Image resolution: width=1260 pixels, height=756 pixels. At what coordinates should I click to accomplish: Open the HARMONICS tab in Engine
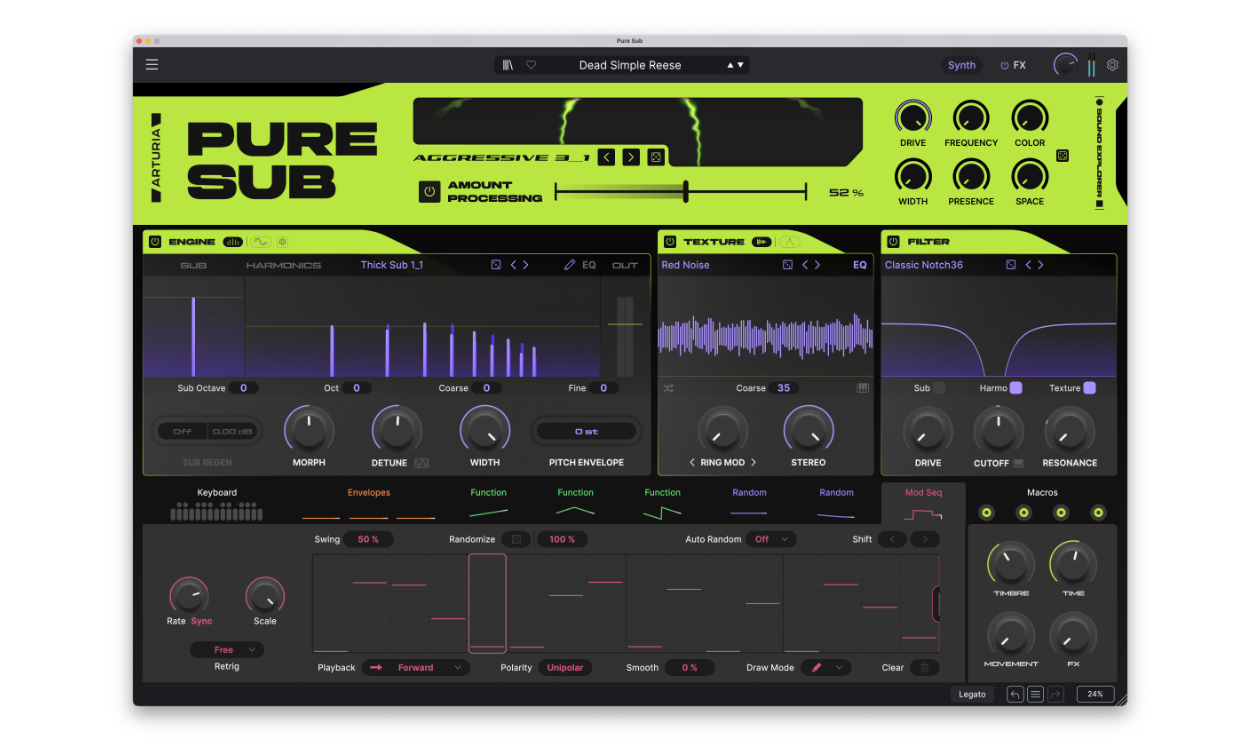tap(284, 265)
